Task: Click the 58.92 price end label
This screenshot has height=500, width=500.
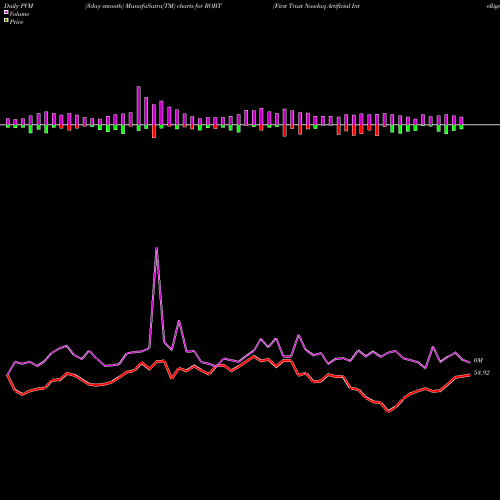Action: [481, 373]
